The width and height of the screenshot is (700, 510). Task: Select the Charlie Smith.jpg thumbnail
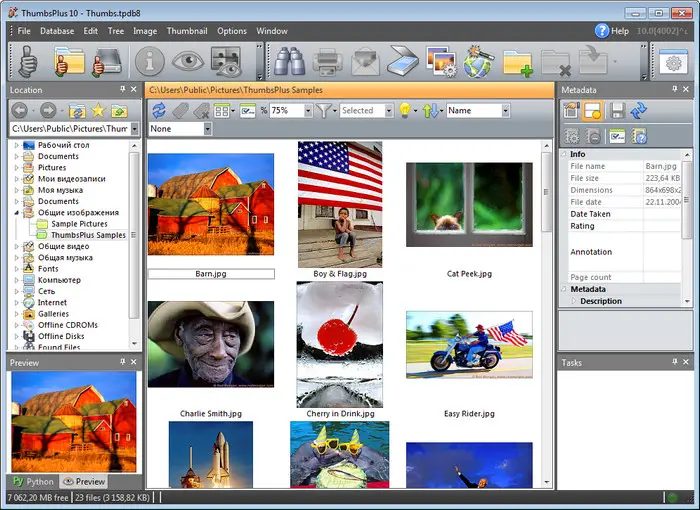(211, 344)
